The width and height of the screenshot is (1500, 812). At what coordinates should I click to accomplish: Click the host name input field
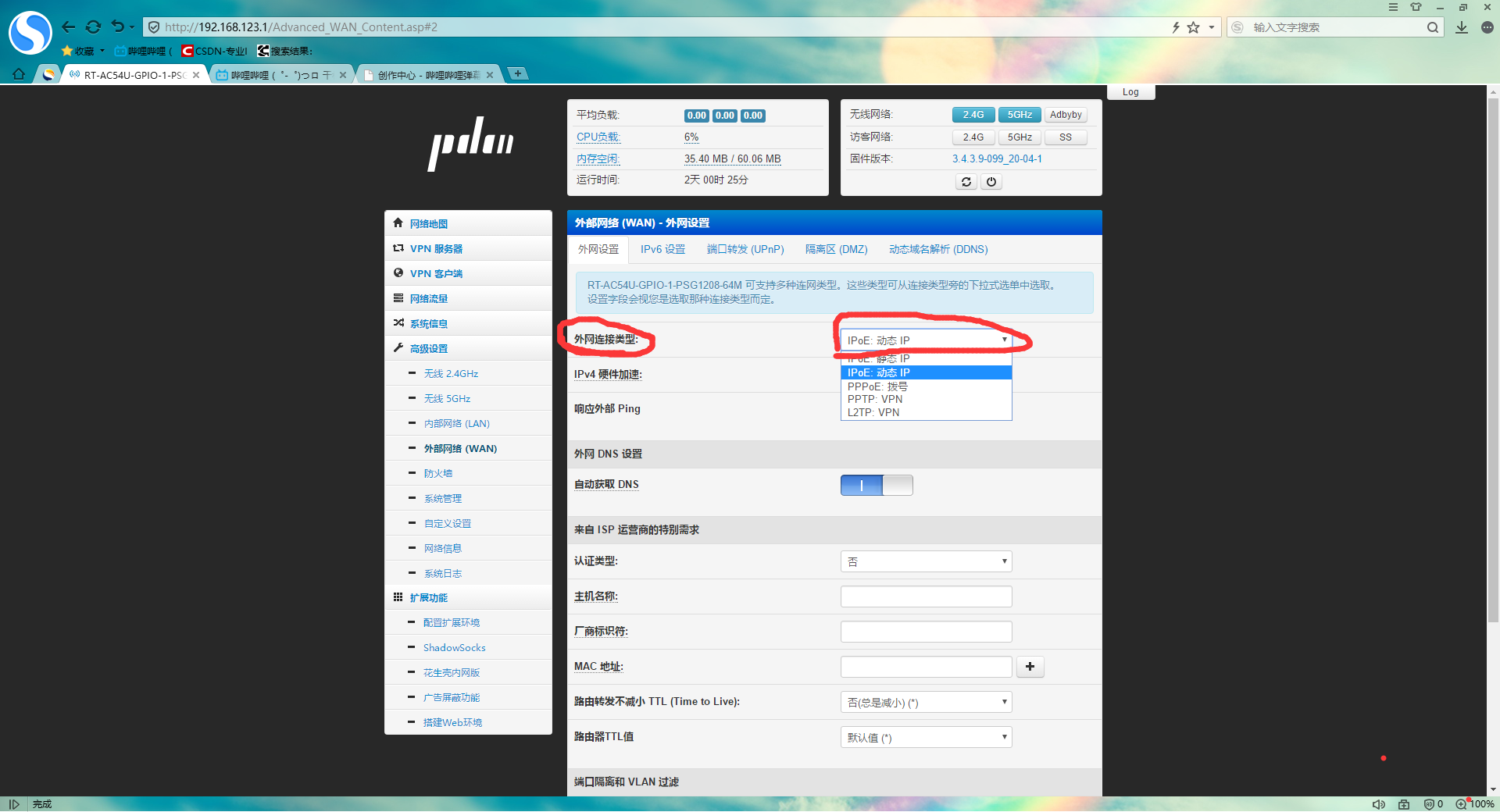[927, 597]
